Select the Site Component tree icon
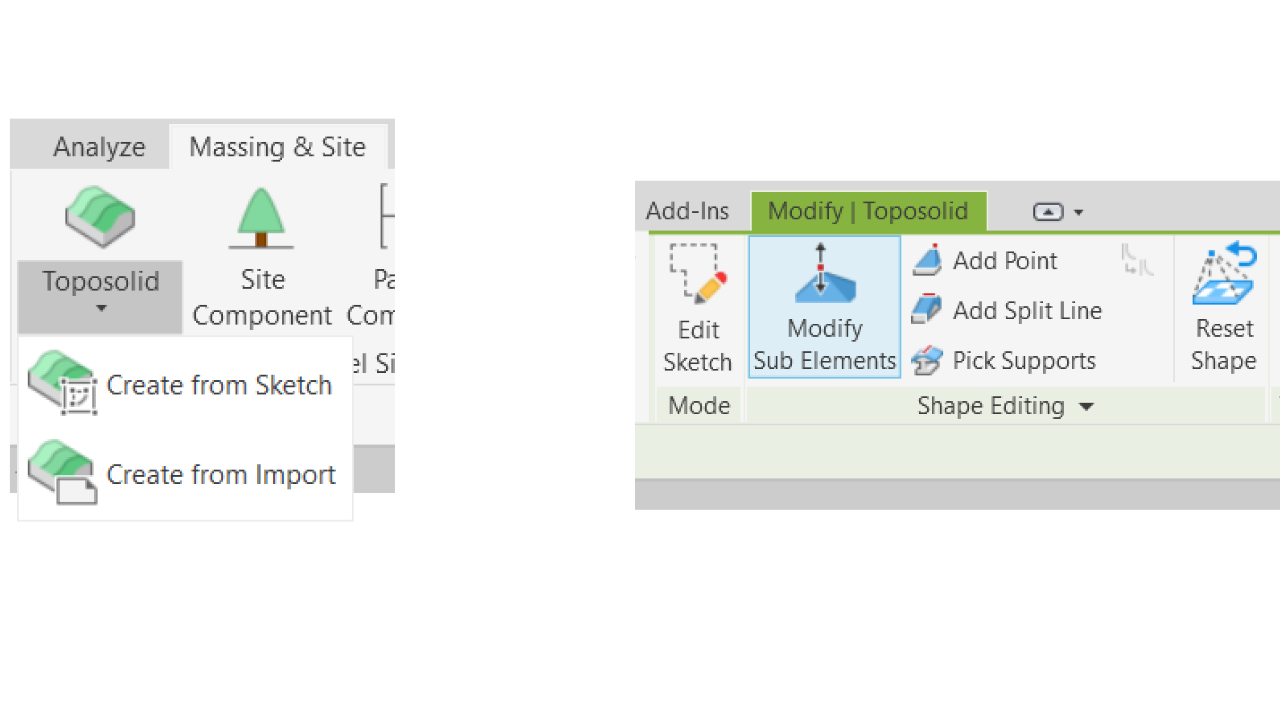Screen dimensions: 1280x720 click(261, 217)
